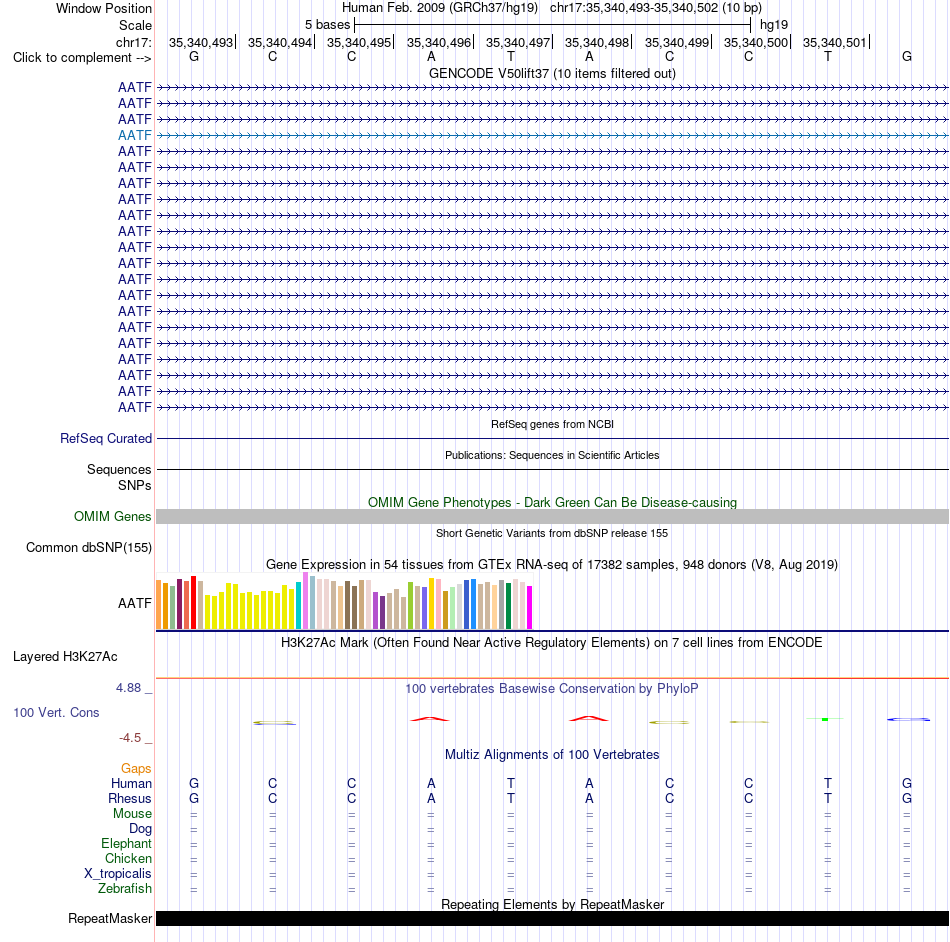Click the PhyloP lower value -4.5
Image resolution: width=950 pixels, height=942 pixels.
130,738
